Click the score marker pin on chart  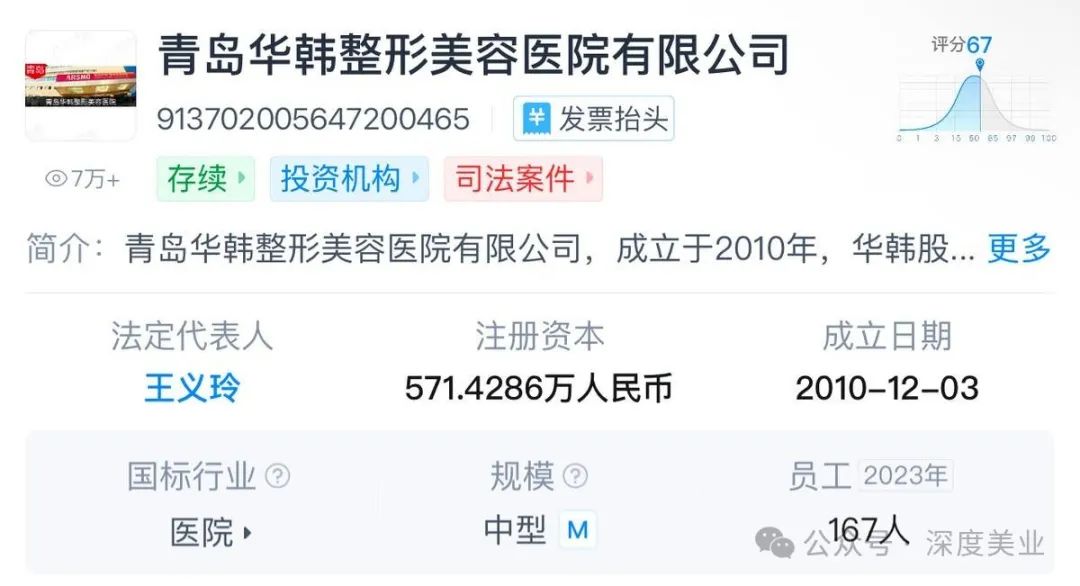tap(979, 64)
